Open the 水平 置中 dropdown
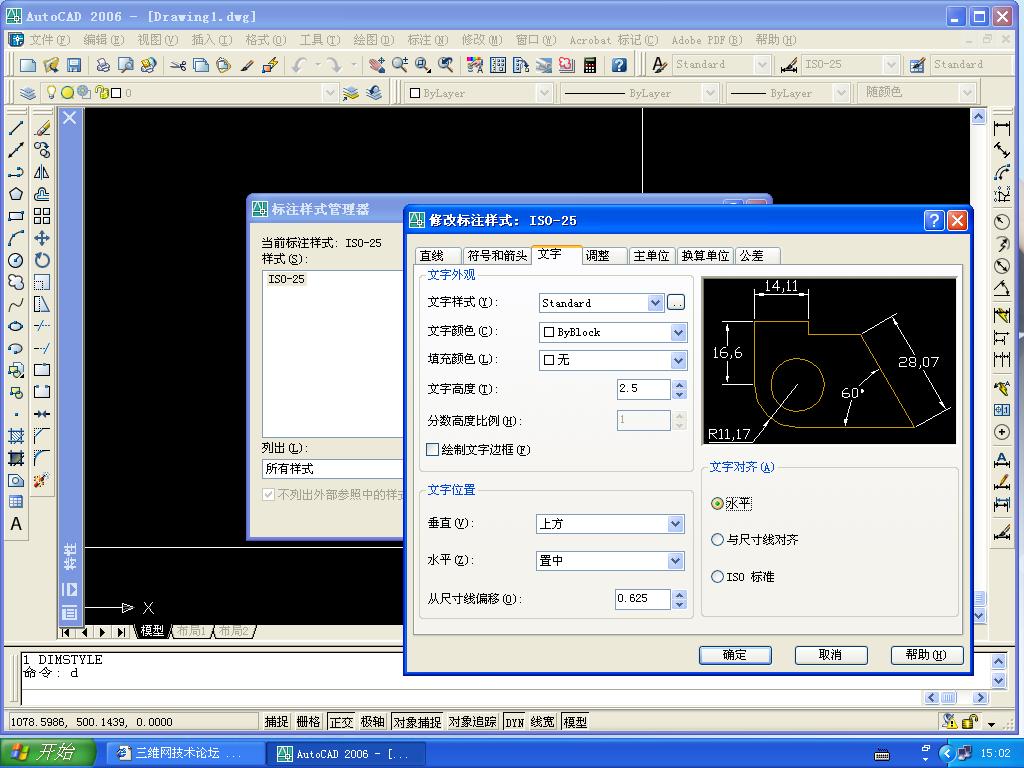Screen dimensions: 1024x768 tap(675, 560)
